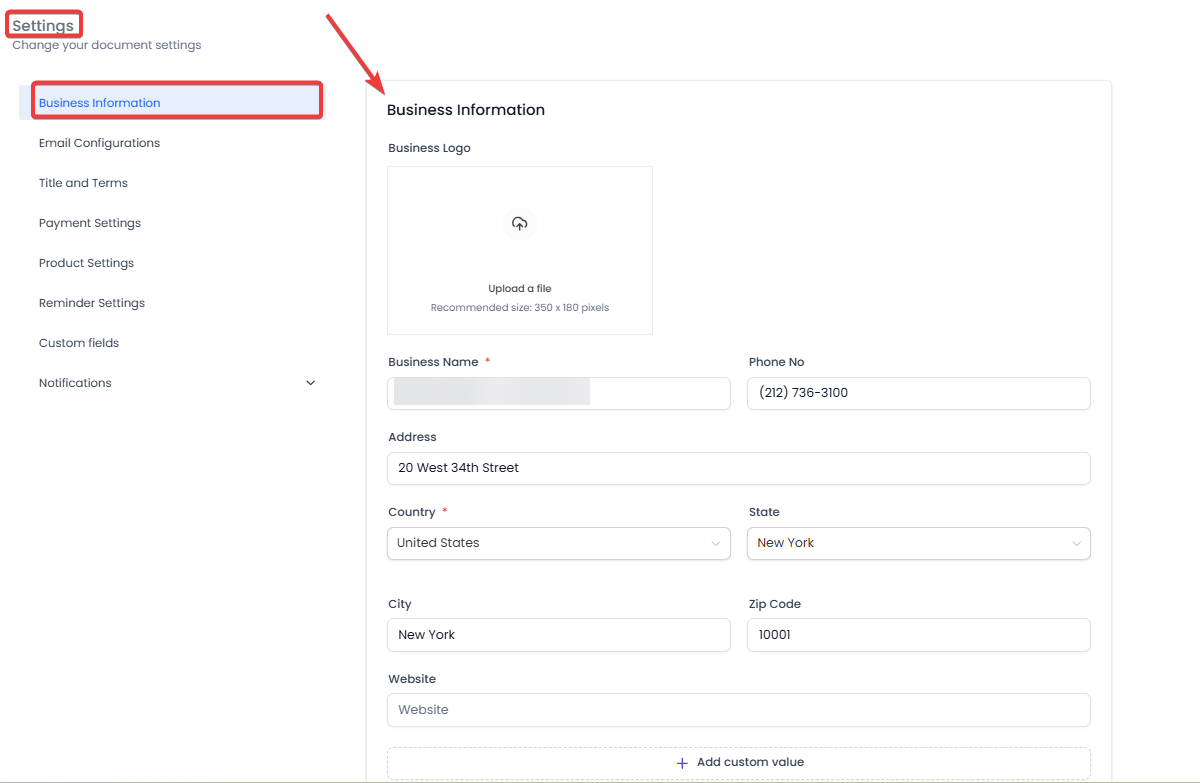
Task: Click the Address field with 20 West 34th Street
Action: point(739,468)
